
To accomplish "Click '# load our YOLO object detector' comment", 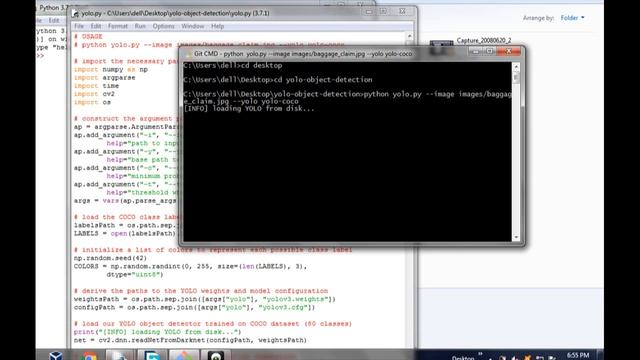I will tap(213, 324).
